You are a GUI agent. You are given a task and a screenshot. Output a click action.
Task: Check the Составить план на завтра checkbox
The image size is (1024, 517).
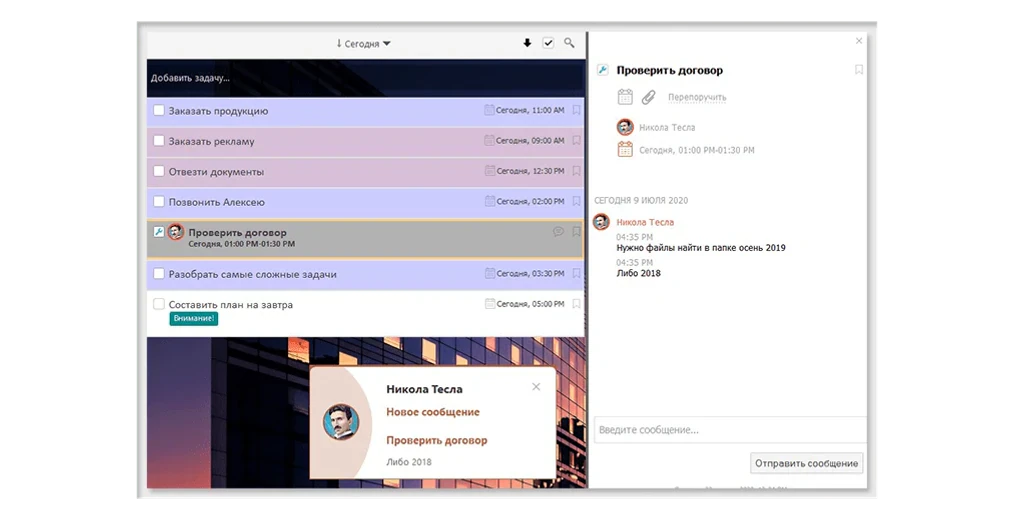[159, 304]
